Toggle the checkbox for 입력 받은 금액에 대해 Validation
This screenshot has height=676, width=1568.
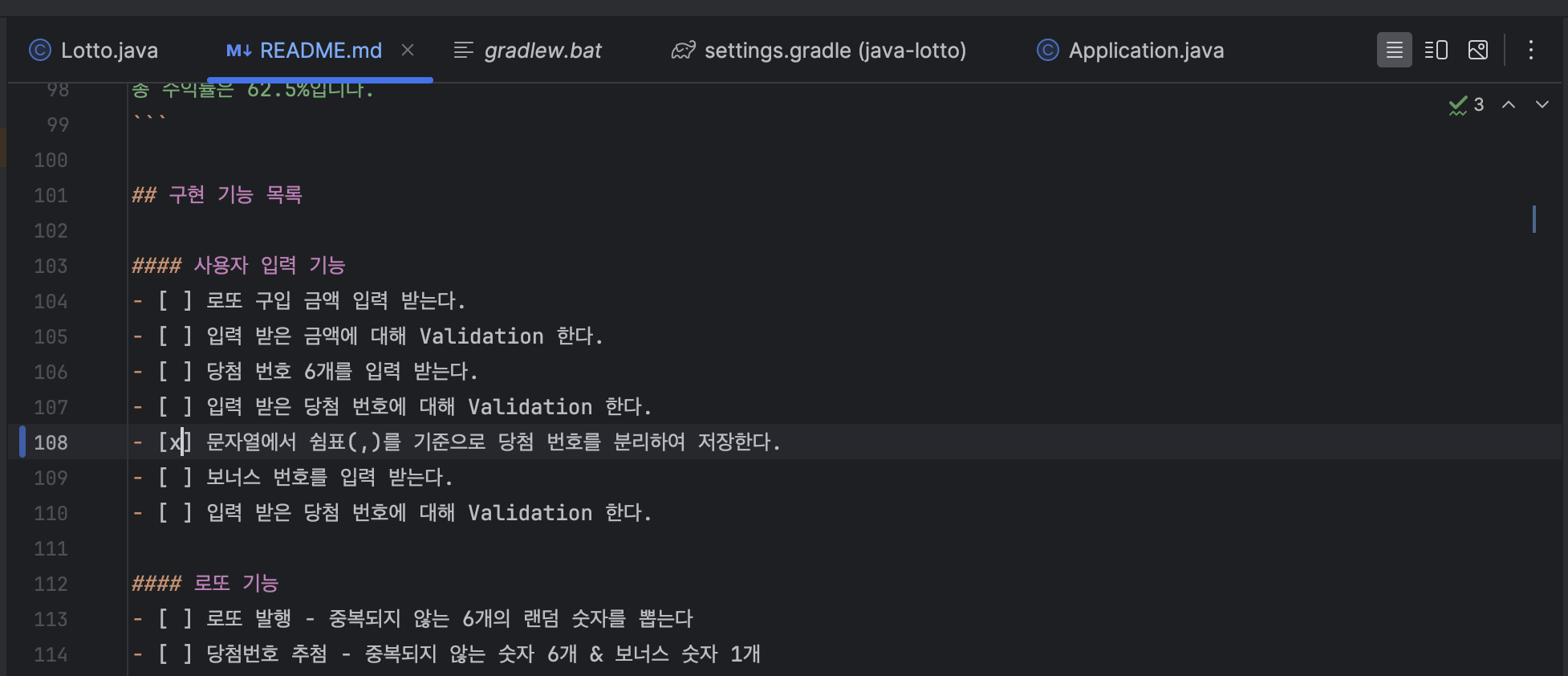point(175,336)
